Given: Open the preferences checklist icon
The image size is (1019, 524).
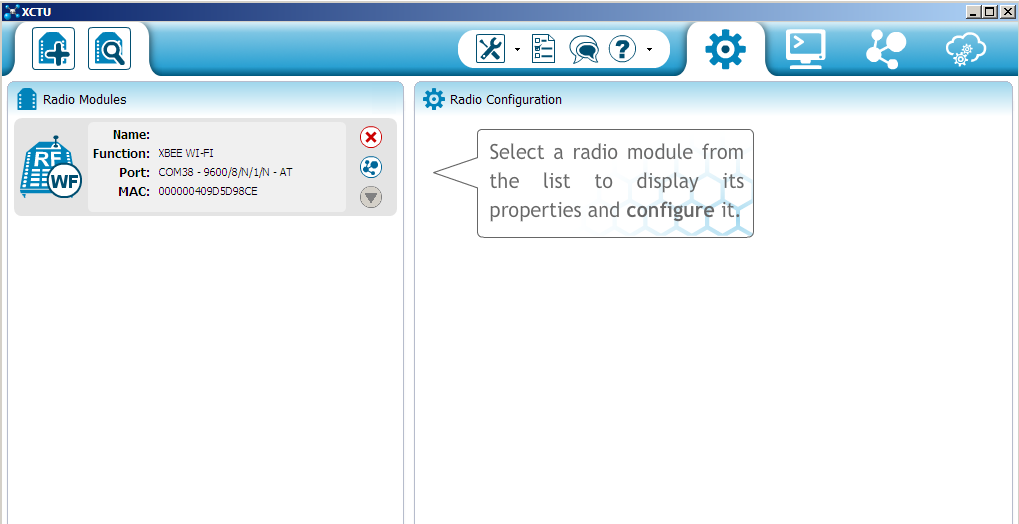Looking at the screenshot, I should pos(543,49).
